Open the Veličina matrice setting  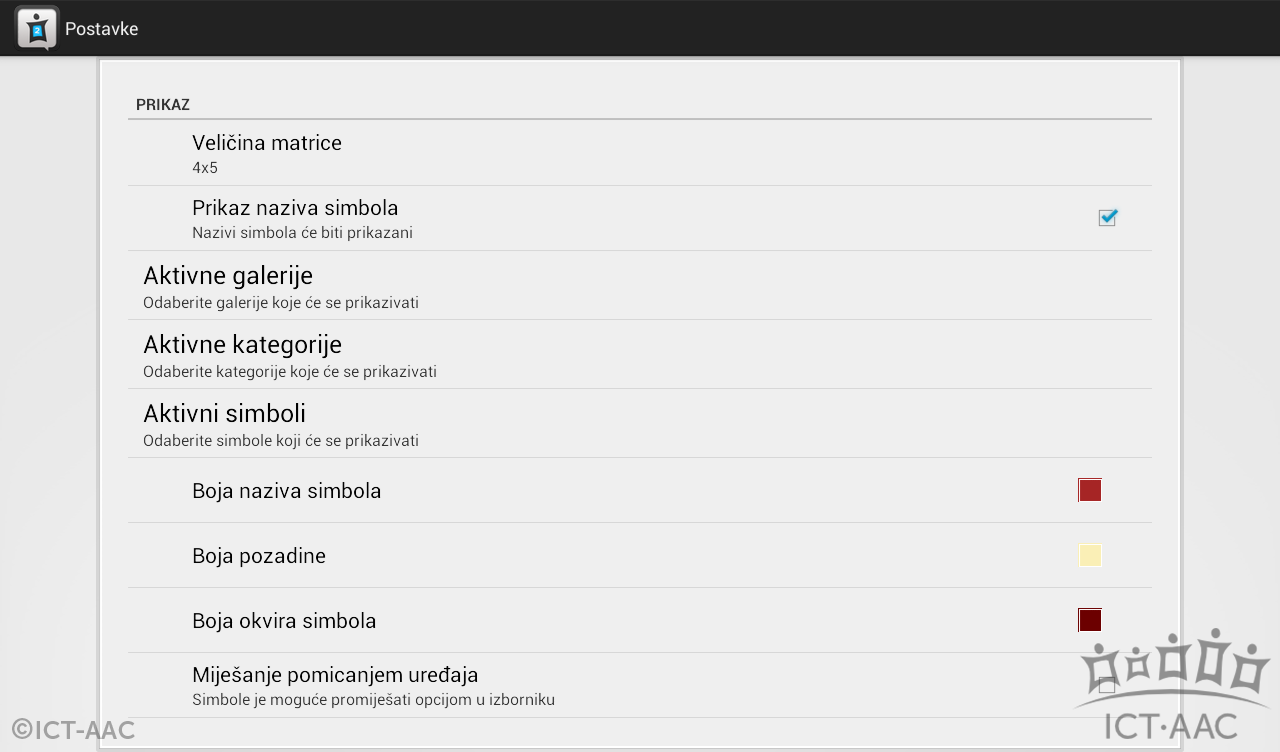(x=640, y=153)
